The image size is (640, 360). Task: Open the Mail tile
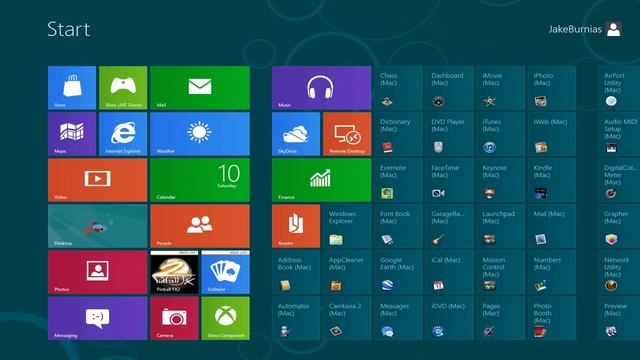click(200, 88)
